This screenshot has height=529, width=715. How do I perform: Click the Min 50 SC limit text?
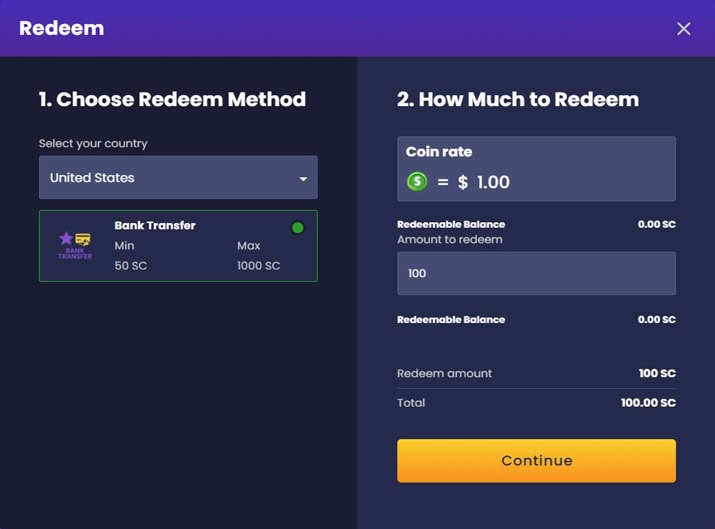131,256
